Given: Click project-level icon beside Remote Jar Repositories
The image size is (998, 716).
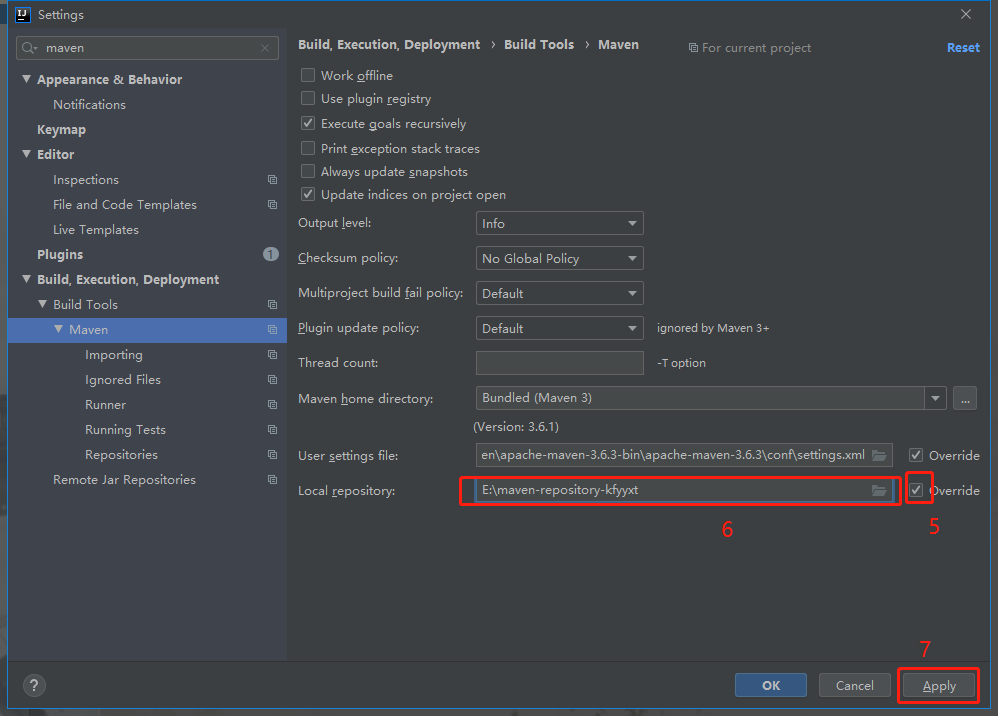Looking at the screenshot, I should (x=272, y=480).
